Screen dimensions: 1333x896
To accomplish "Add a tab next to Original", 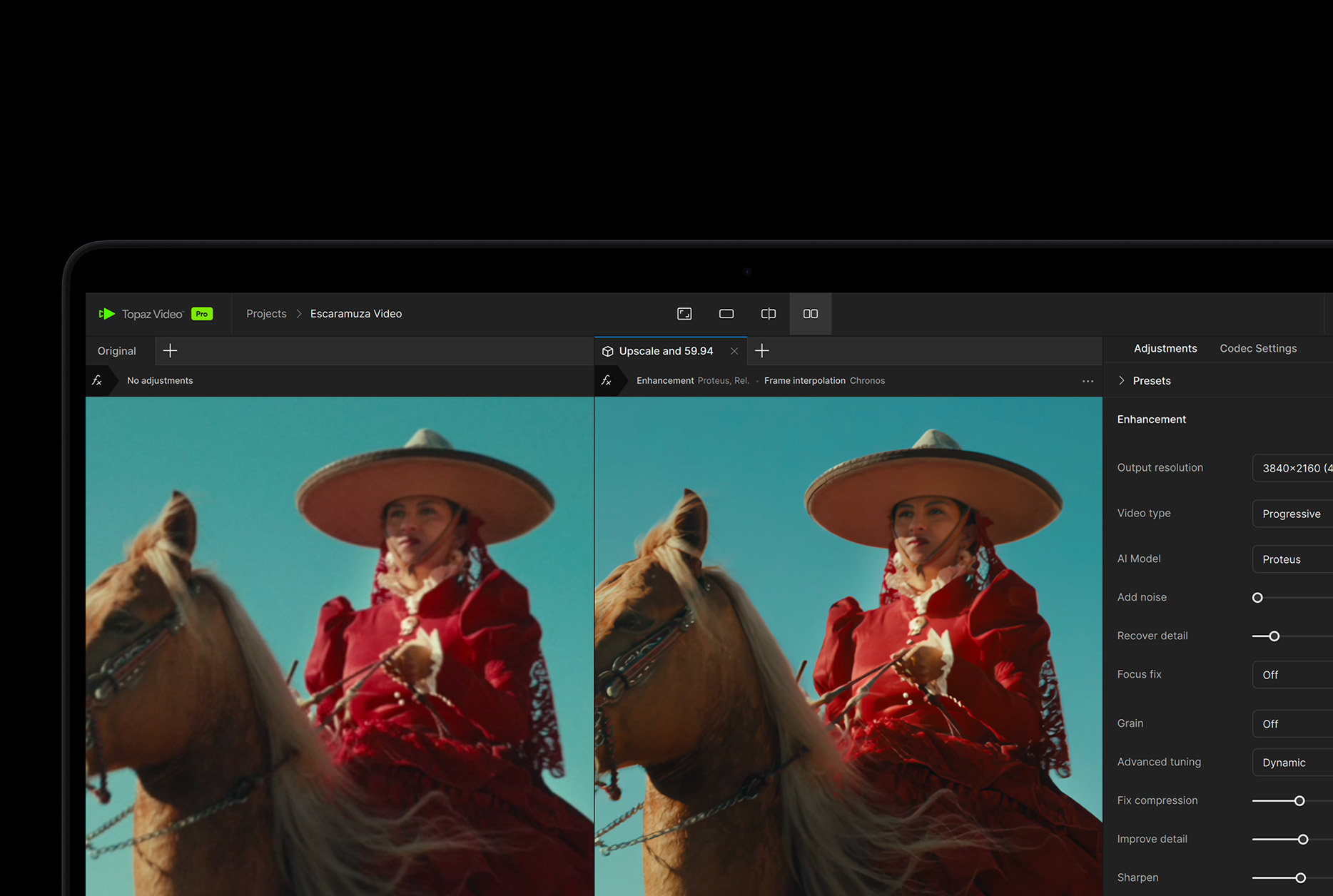I will 170,351.
